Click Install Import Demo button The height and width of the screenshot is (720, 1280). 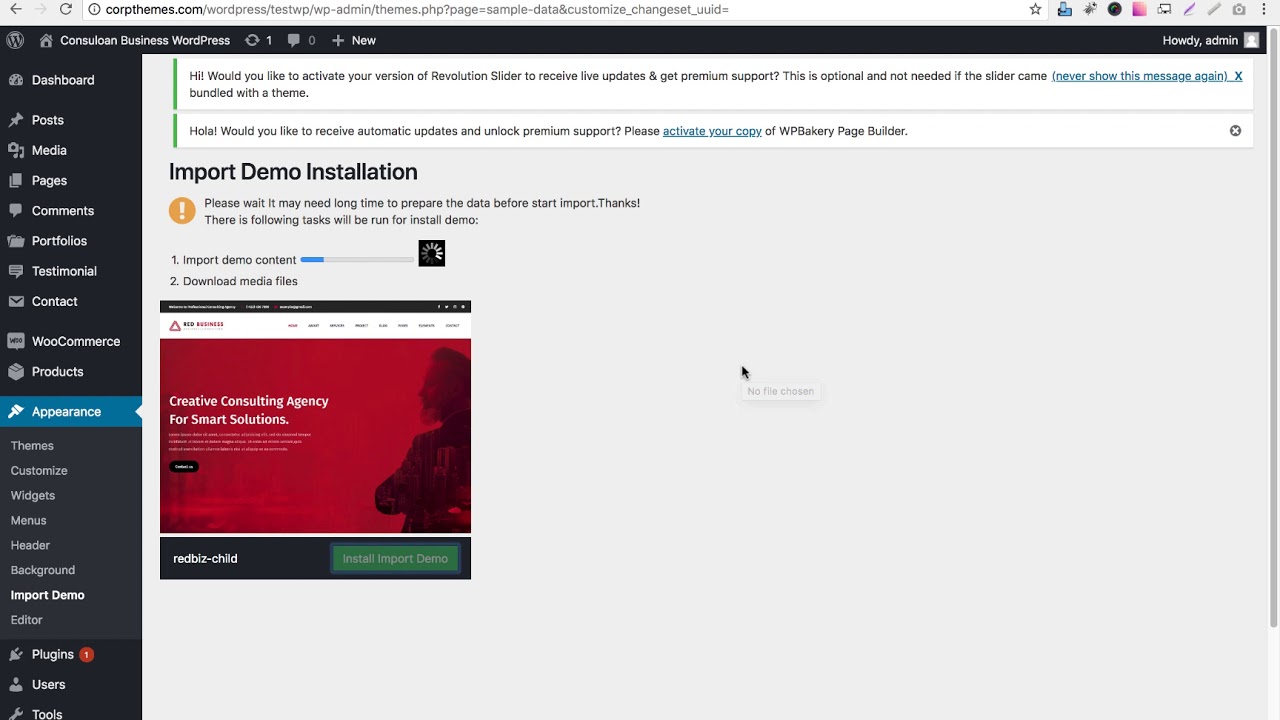395,559
